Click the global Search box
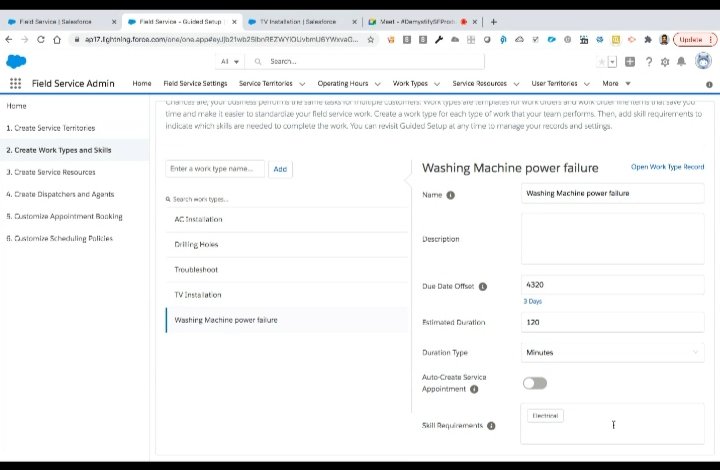Viewport: 720px width, 470px height. 365,62
